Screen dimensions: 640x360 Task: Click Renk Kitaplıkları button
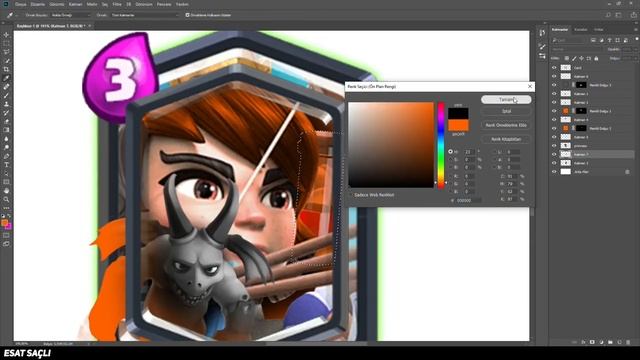(506, 139)
